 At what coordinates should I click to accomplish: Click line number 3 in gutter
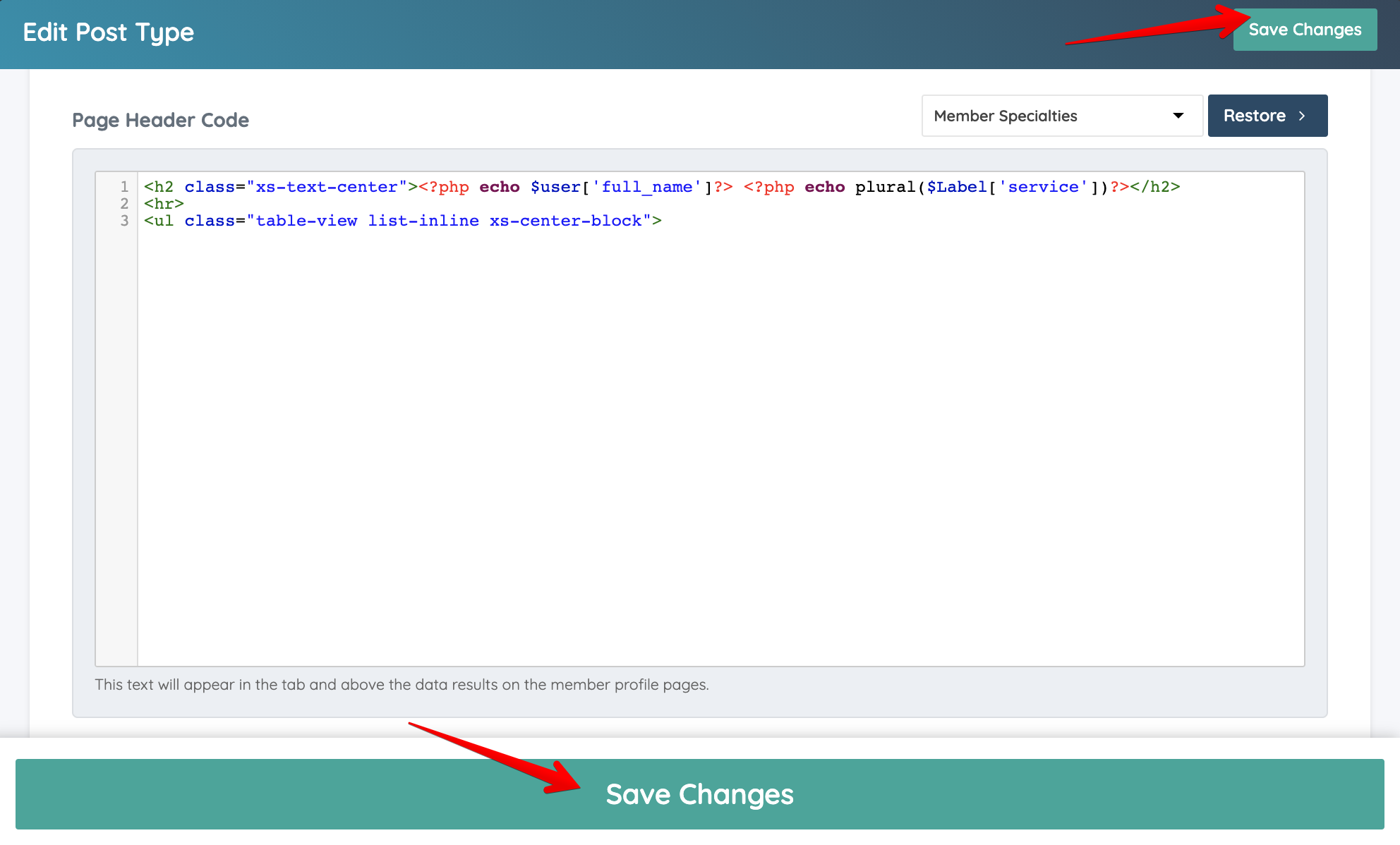pyautogui.click(x=124, y=221)
